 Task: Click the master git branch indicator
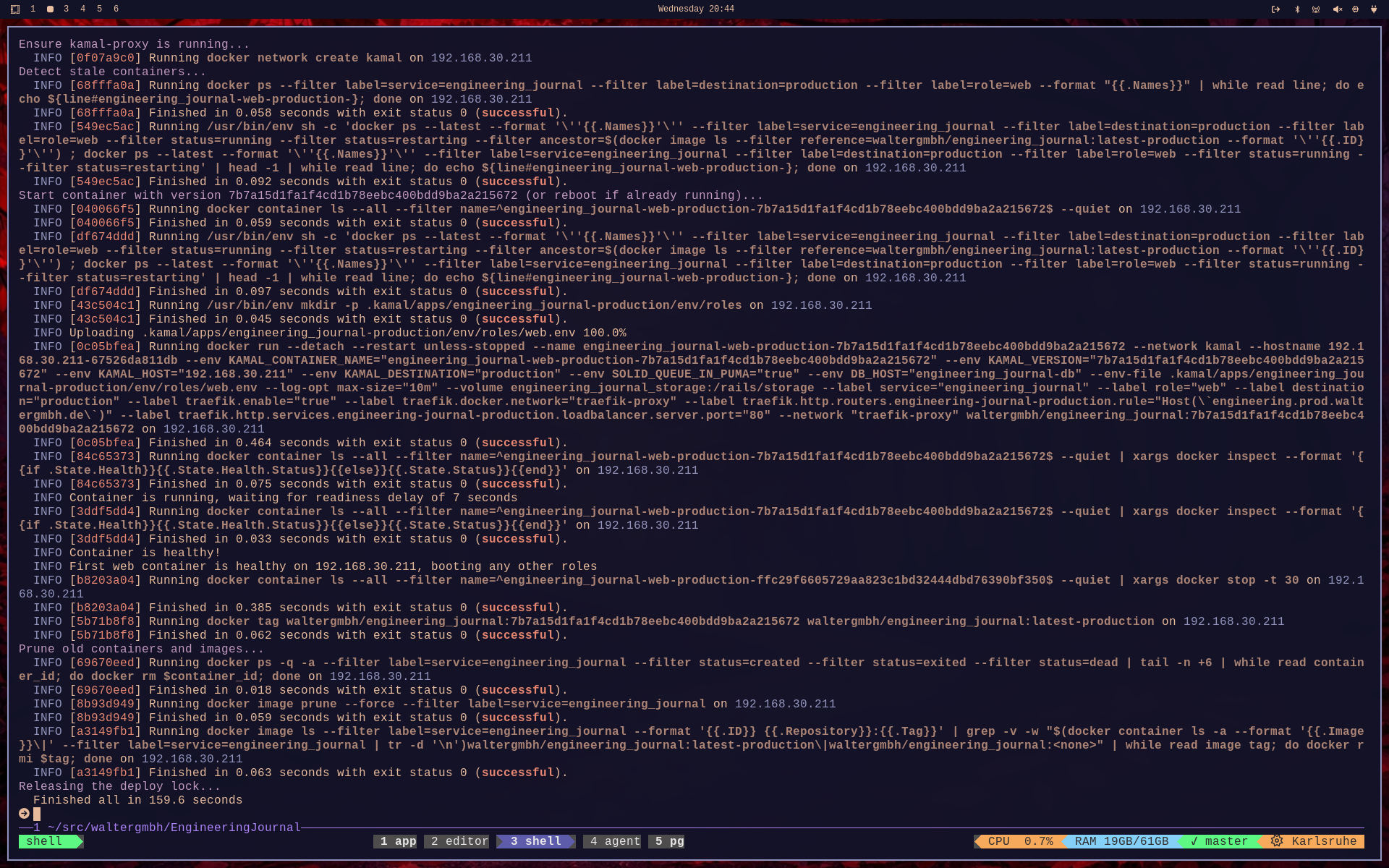click(1219, 841)
